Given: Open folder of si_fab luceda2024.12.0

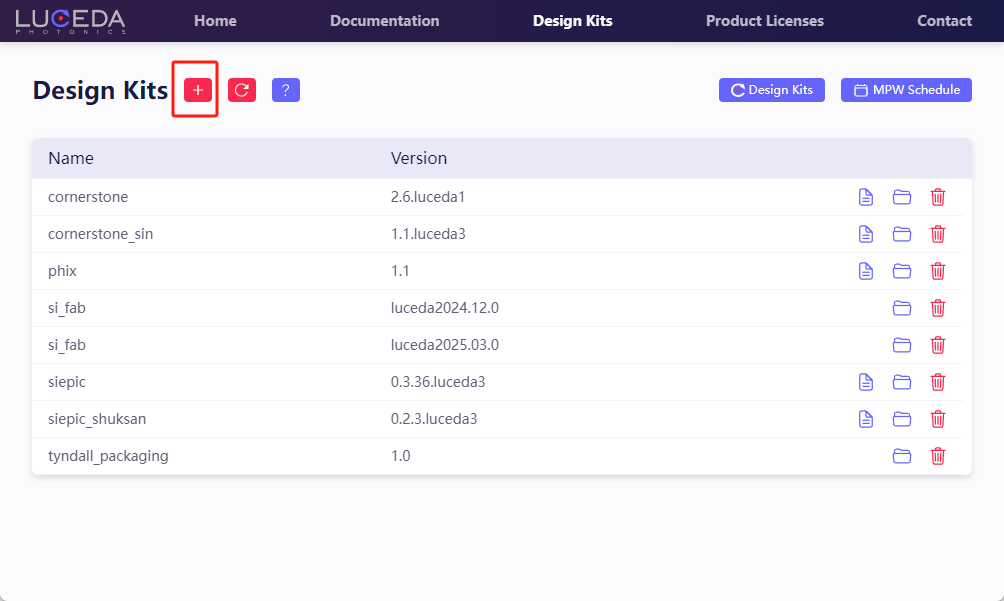Looking at the screenshot, I should coord(902,309).
